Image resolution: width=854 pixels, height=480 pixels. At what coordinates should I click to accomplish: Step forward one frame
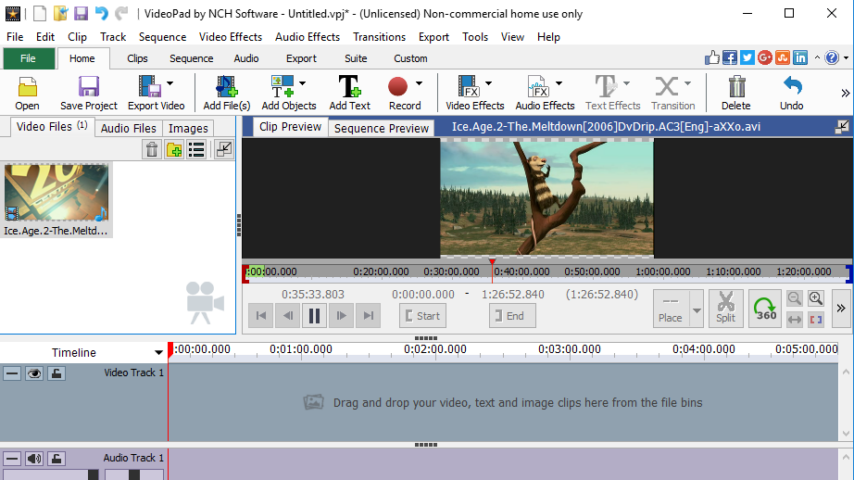[x=341, y=315]
